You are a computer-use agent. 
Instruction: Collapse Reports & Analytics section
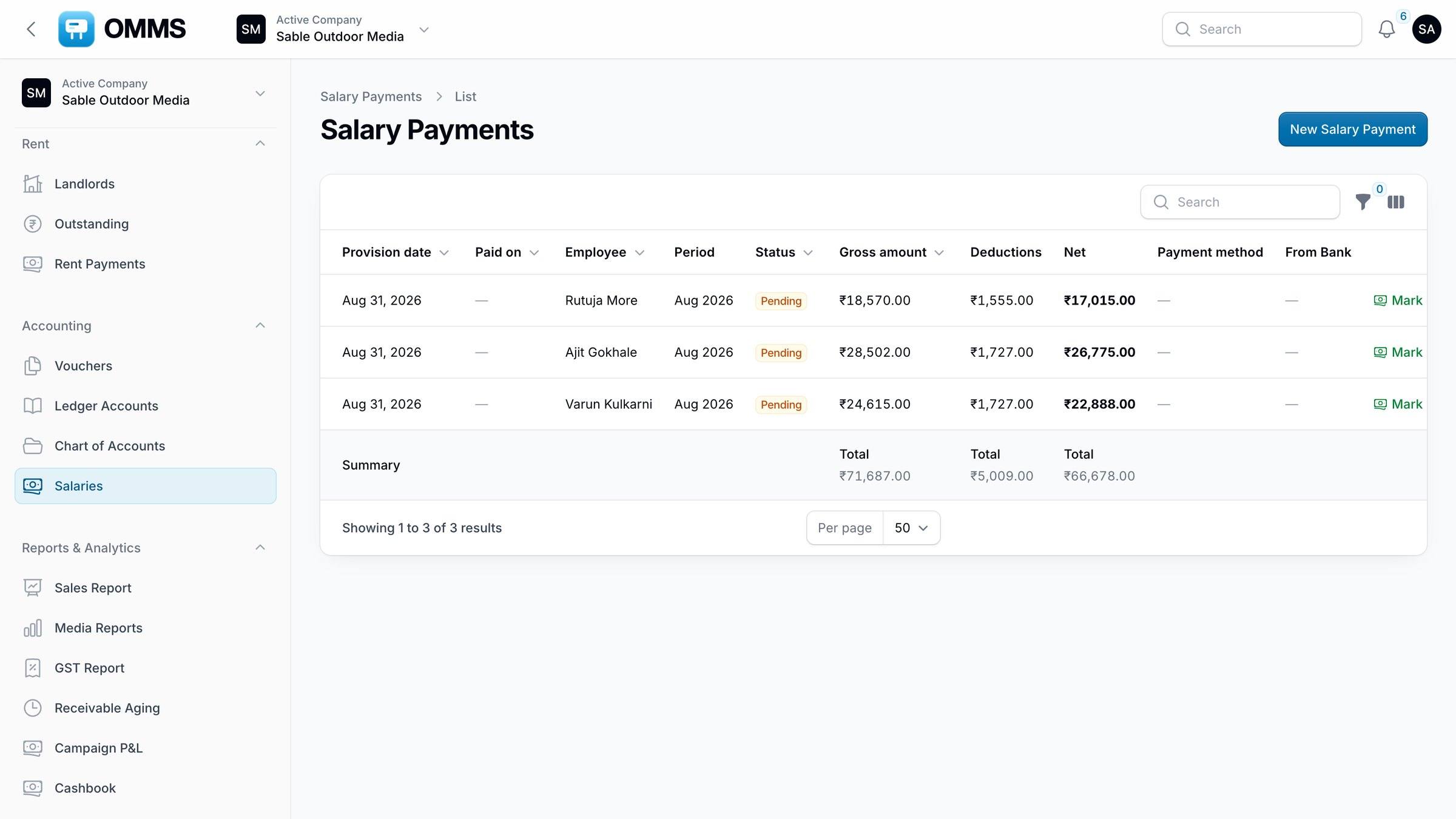coord(260,548)
